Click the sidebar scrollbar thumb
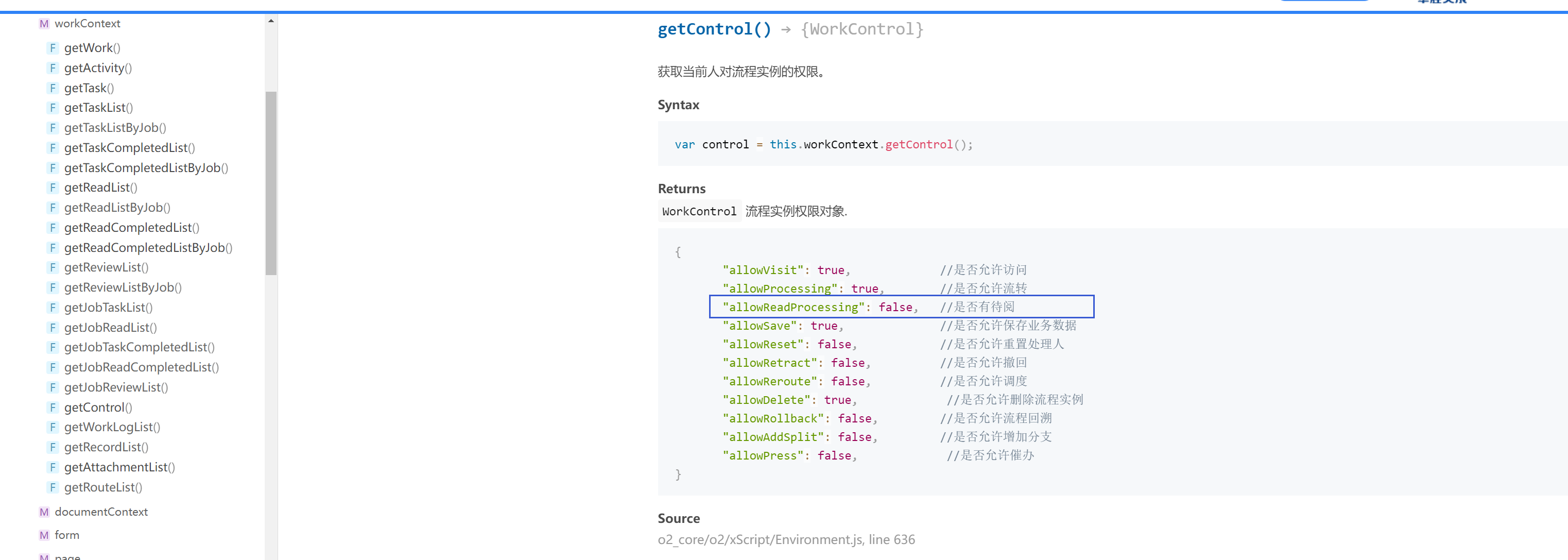The width and height of the screenshot is (1568, 560). pos(271,182)
